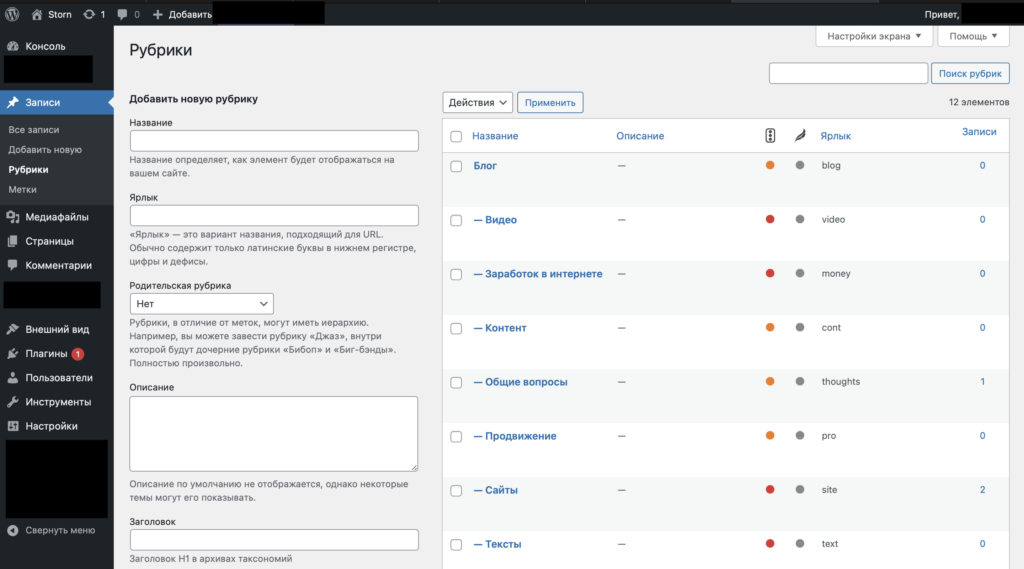1024x569 pixels.
Task: Open the updates icon in admin bar
Action: pos(89,14)
